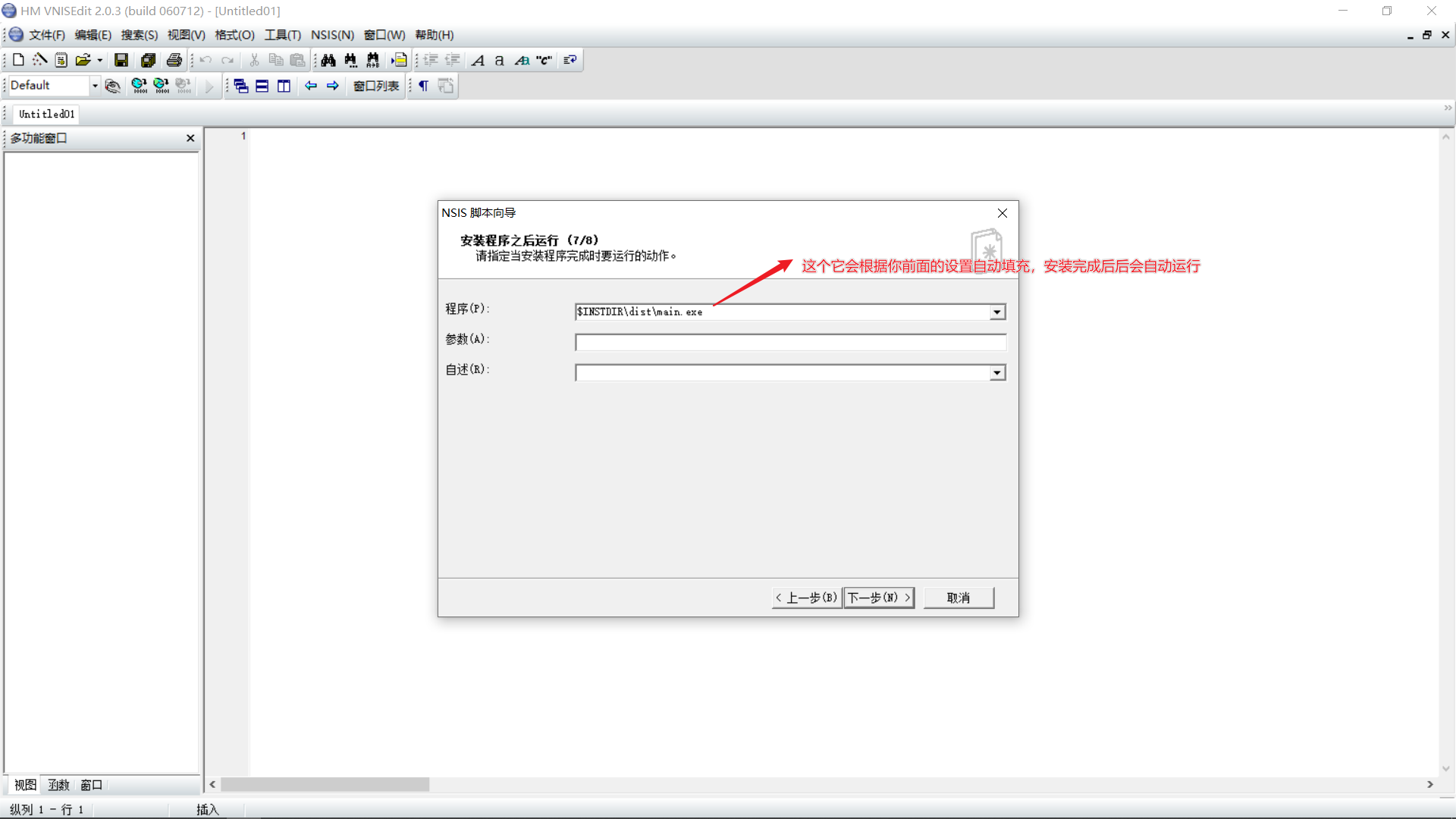Go to next window arrow
The image size is (1456, 819).
click(333, 86)
